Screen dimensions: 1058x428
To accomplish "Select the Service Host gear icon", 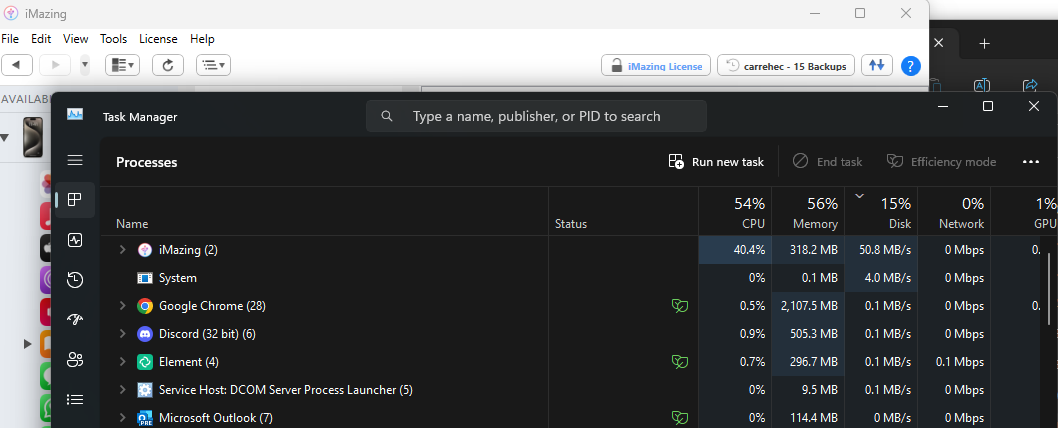I will 144,390.
